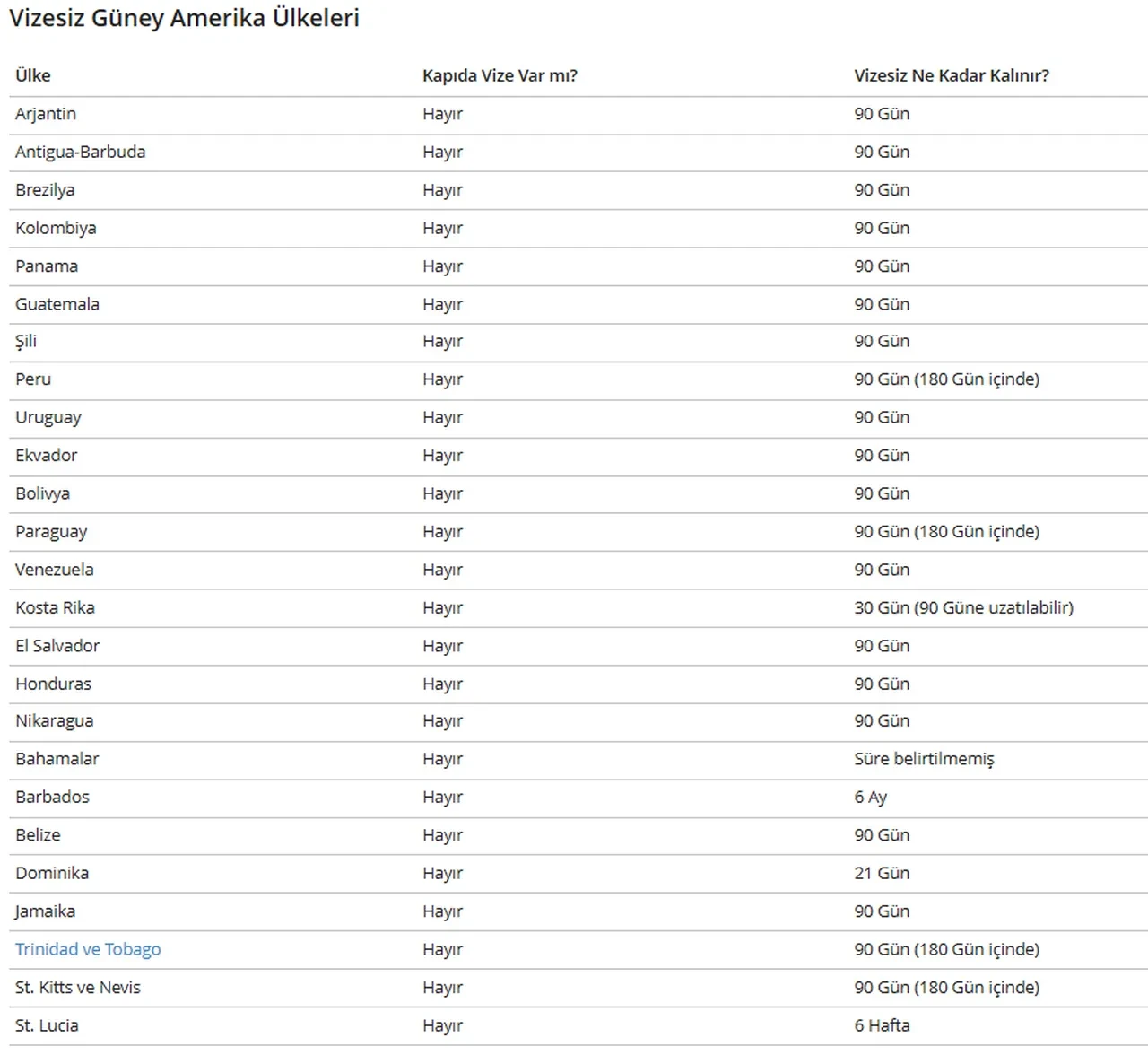Click the Hayır cell in Şili row
The image size is (1148, 1055).
(x=442, y=342)
